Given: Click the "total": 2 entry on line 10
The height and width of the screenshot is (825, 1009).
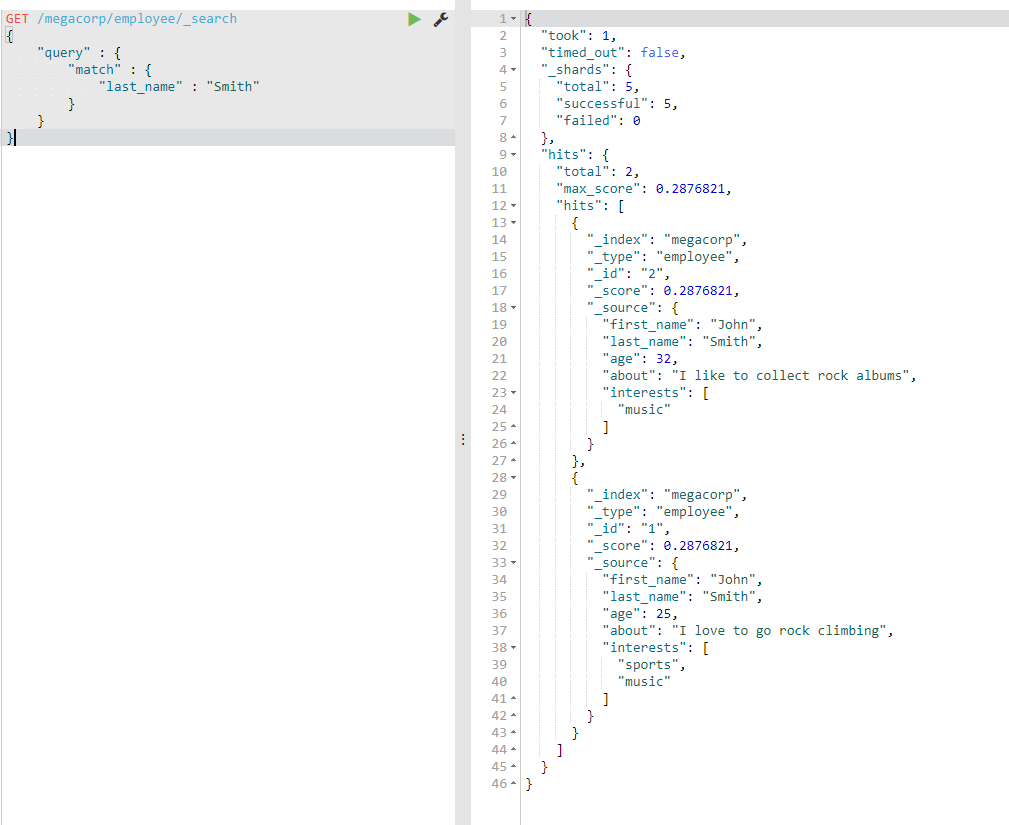Looking at the screenshot, I should (x=595, y=171).
